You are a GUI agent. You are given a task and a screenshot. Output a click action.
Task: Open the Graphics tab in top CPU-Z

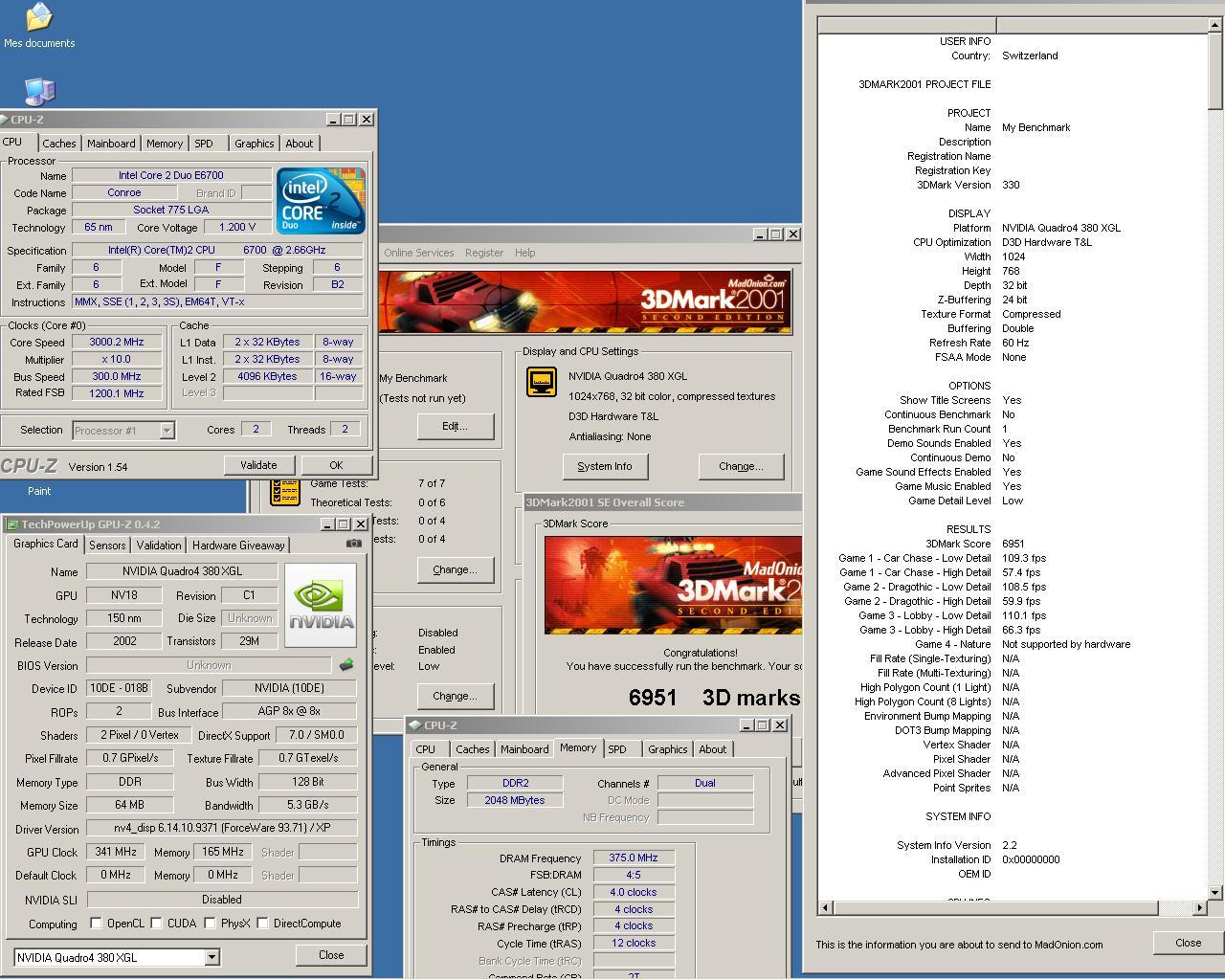(254, 144)
